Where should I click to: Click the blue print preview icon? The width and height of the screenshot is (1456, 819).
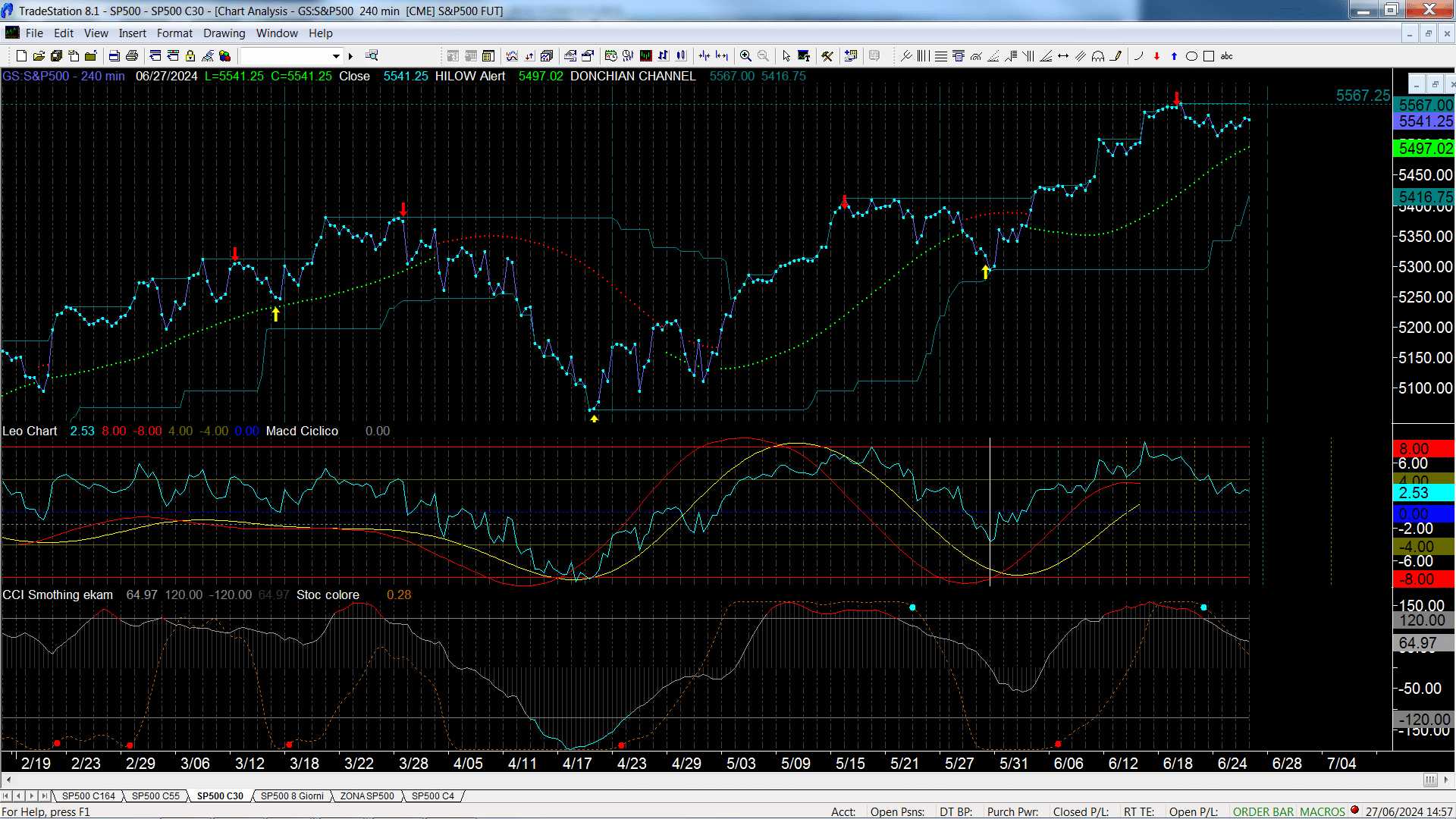point(114,56)
